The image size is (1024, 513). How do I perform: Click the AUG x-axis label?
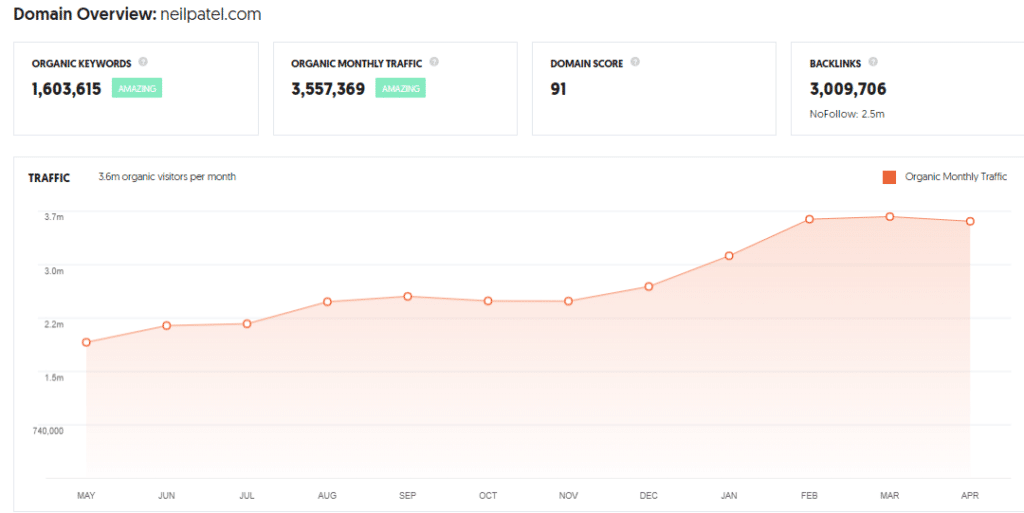point(327,496)
